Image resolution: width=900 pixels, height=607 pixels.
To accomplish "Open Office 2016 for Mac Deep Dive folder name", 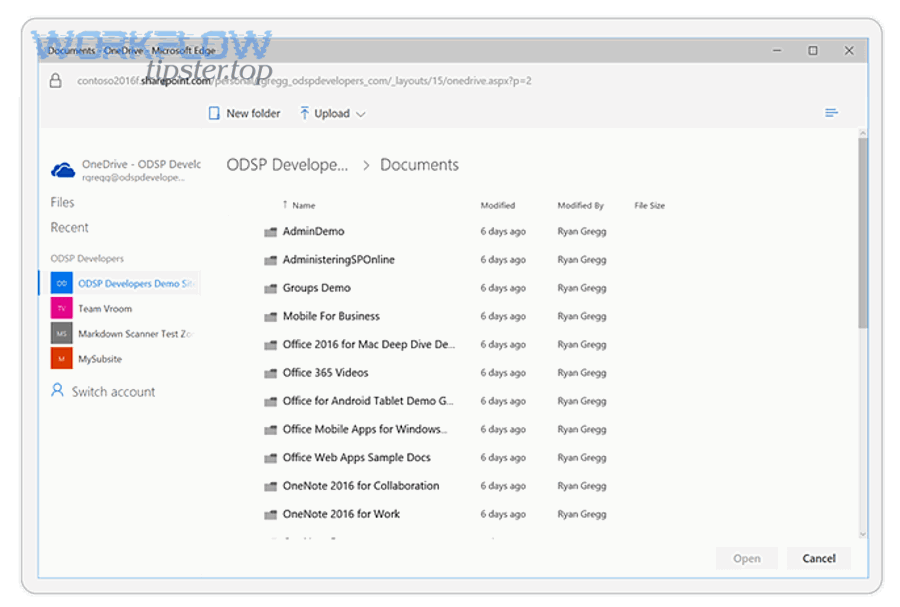I will pyautogui.click(x=368, y=344).
